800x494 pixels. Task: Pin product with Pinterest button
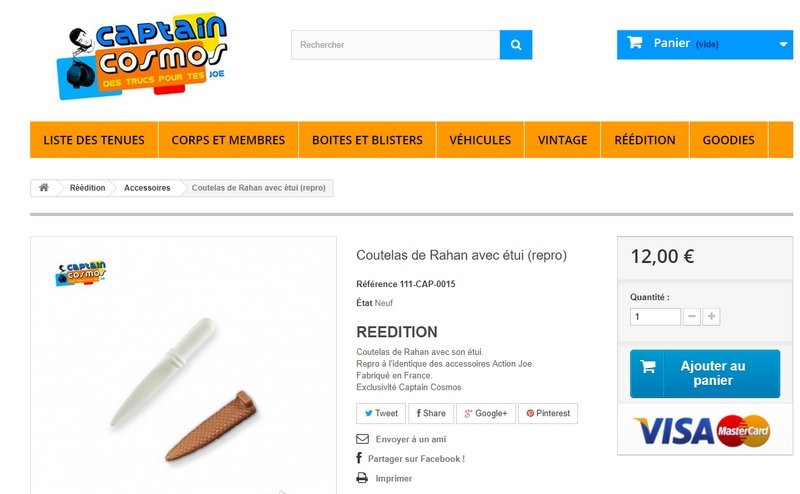coord(548,413)
